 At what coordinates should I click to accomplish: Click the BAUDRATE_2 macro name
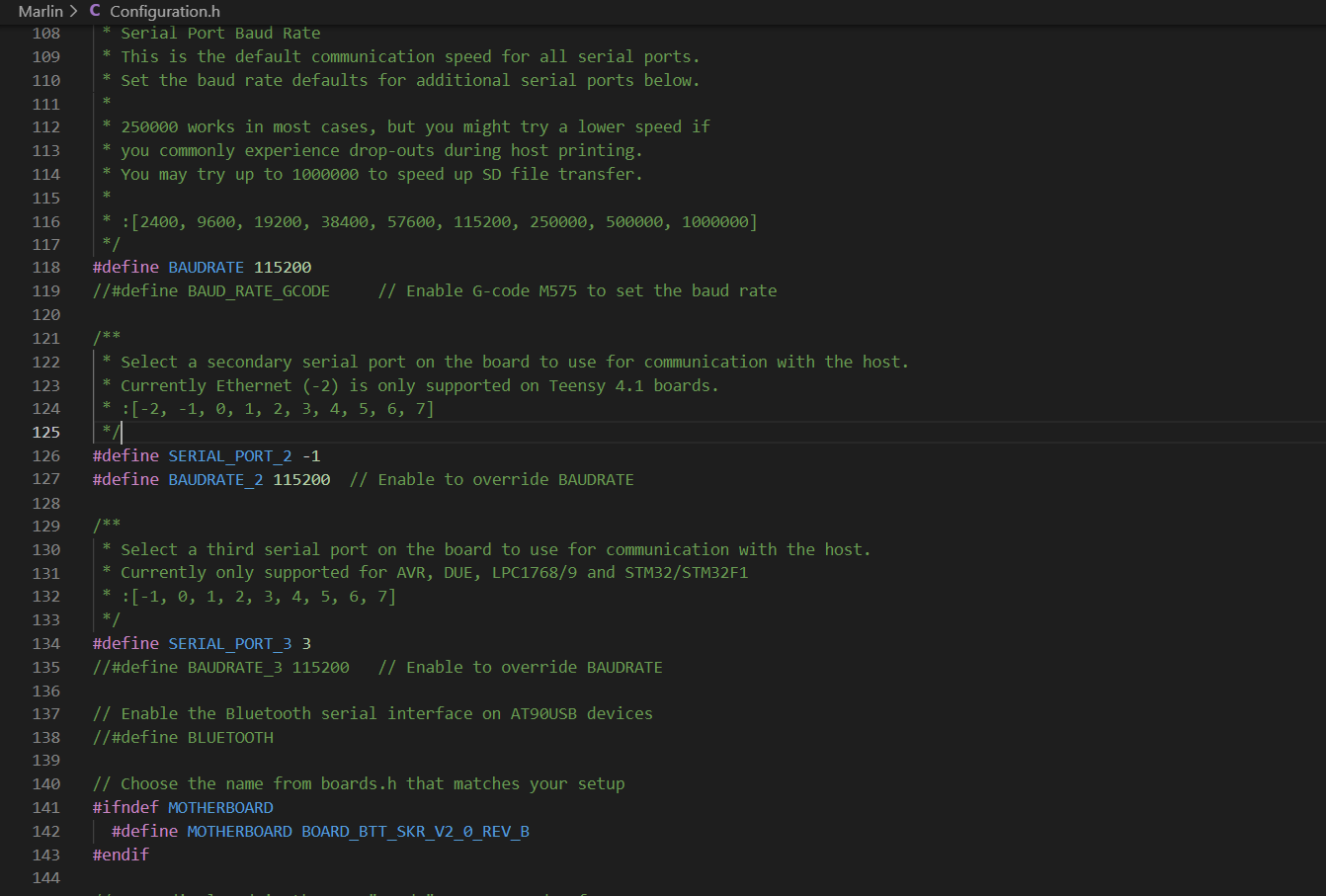pyautogui.click(x=215, y=479)
